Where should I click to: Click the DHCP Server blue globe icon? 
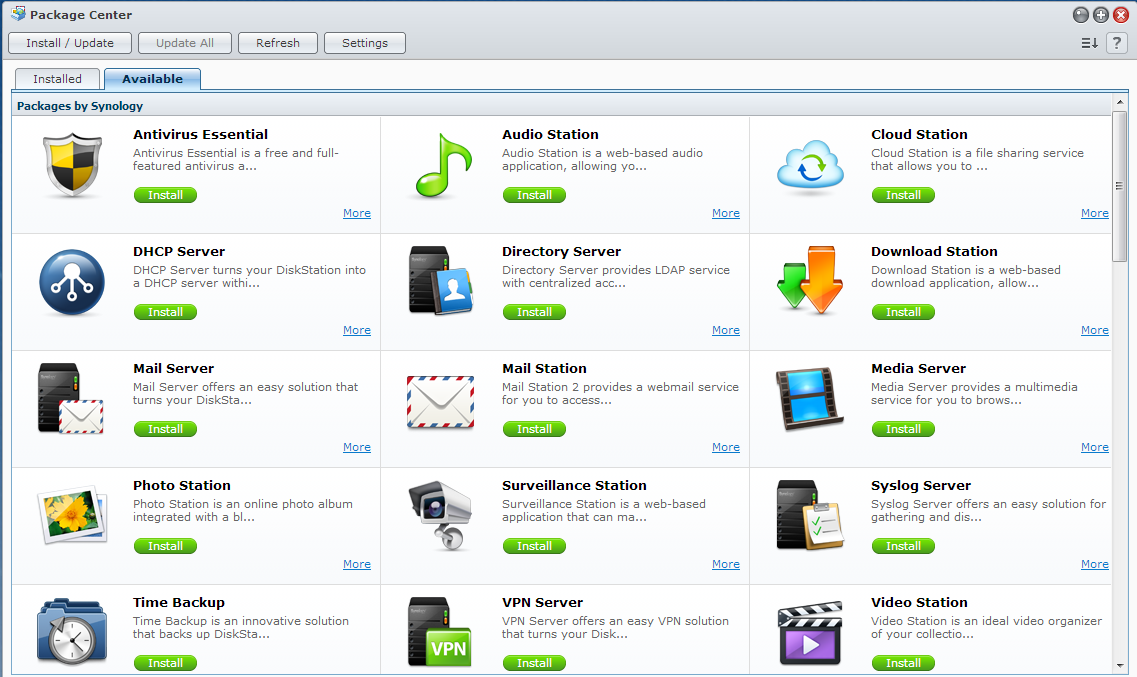(71, 285)
